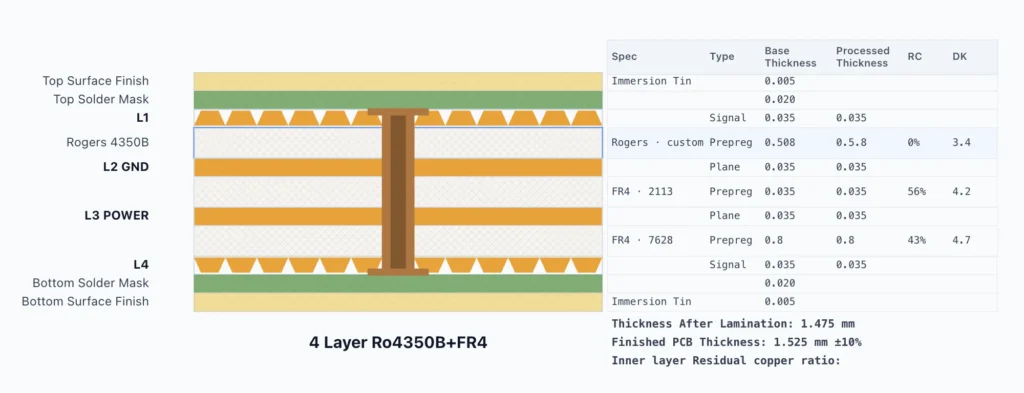The image size is (1024, 393).
Task: Click the 0.8 base thickness in FR4 7628 row
Action: click(773, 240)
